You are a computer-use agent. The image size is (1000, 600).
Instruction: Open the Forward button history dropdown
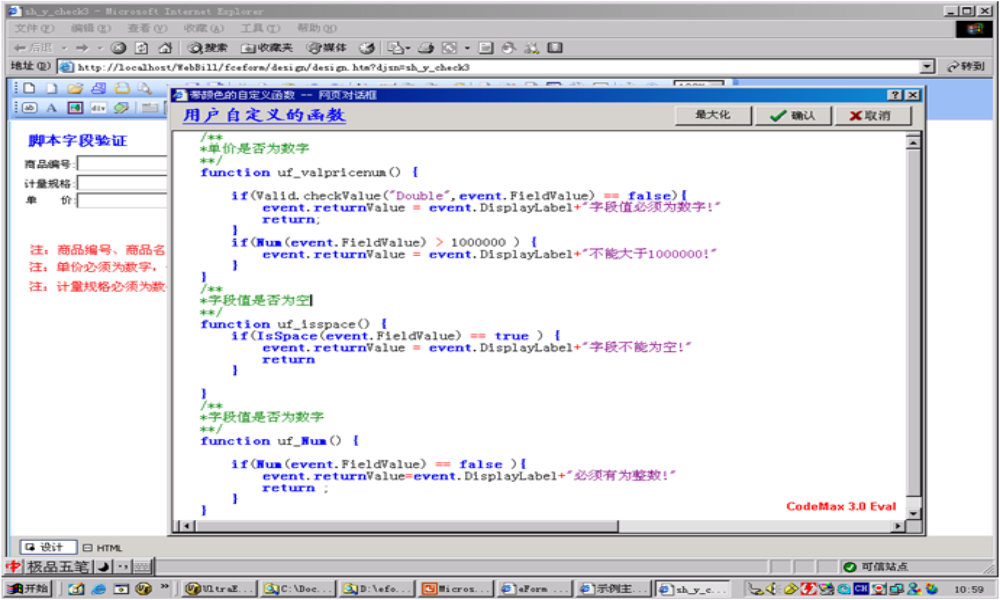click(x=99, y=48)
